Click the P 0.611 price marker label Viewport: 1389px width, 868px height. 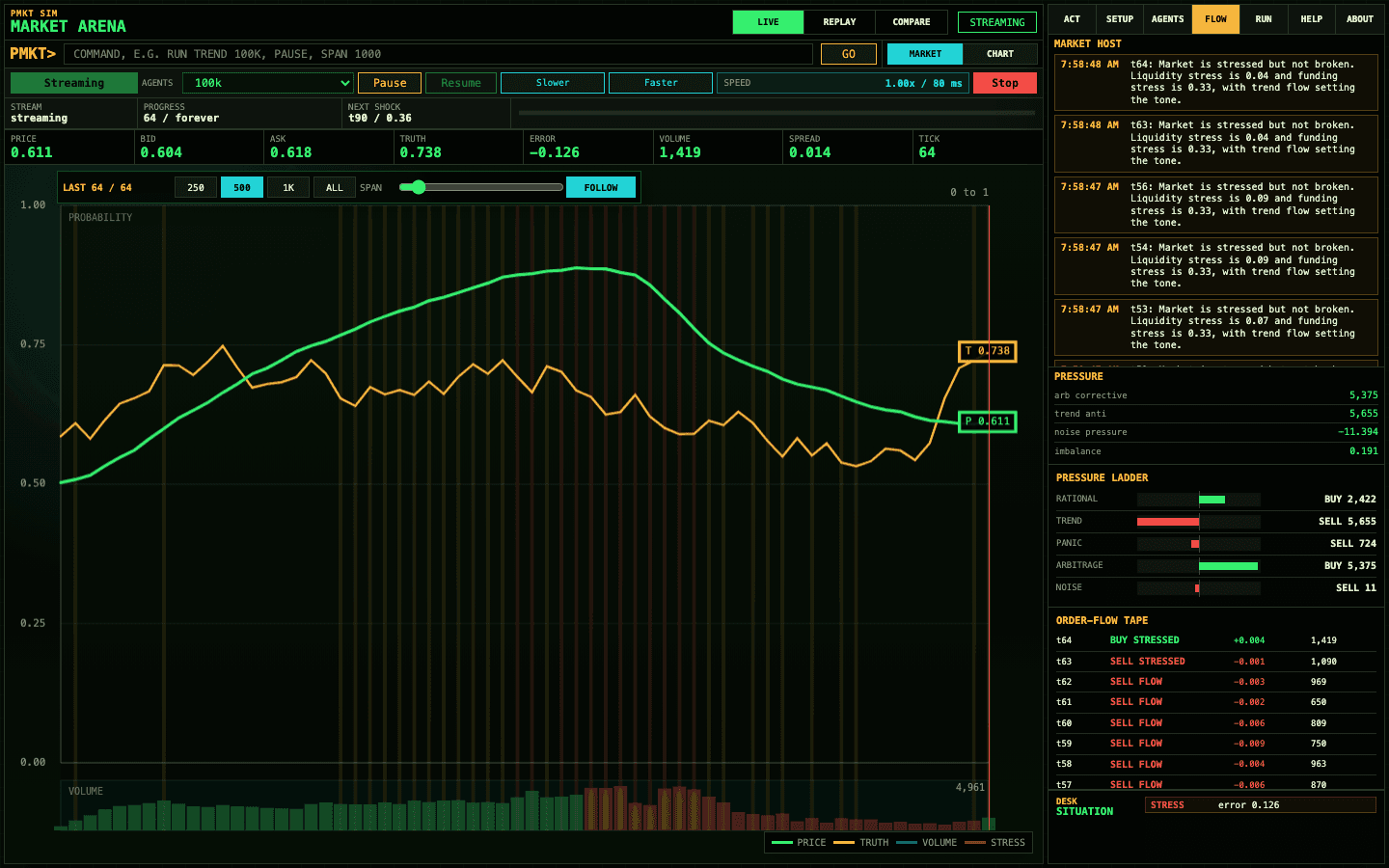coord(988,421)
